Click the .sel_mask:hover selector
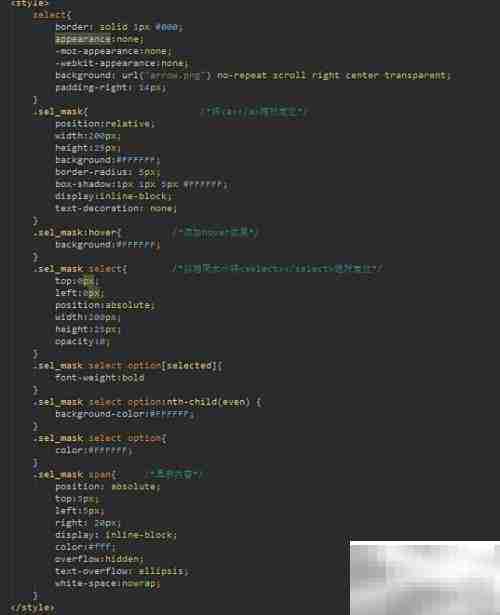Viewport: 500px width, 615px height. coord(77,233)
